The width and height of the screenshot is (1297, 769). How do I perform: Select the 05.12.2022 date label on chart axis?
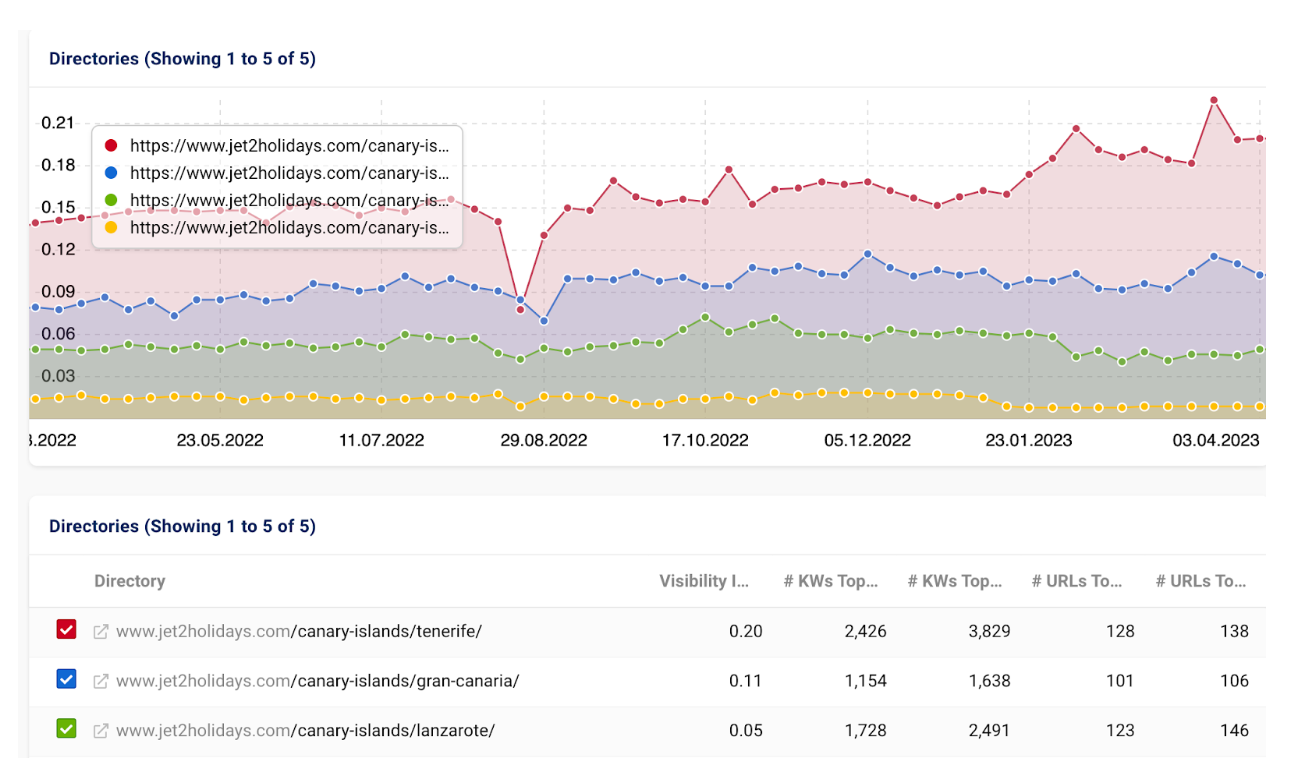867,440
